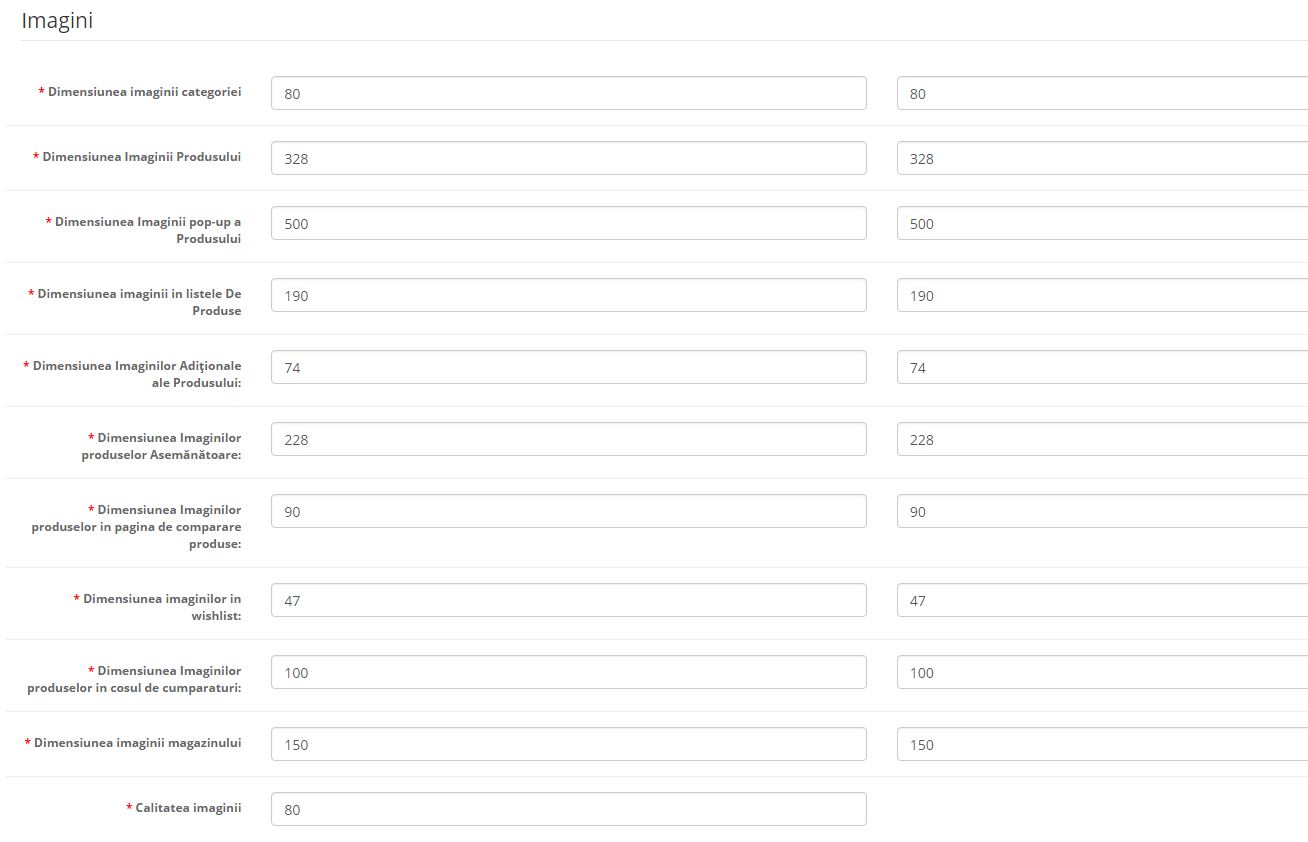Image resolution: width=1308 pixels, height=842 pixels.
Task: Select the first product pop-up image field
Action: point(568,223)
